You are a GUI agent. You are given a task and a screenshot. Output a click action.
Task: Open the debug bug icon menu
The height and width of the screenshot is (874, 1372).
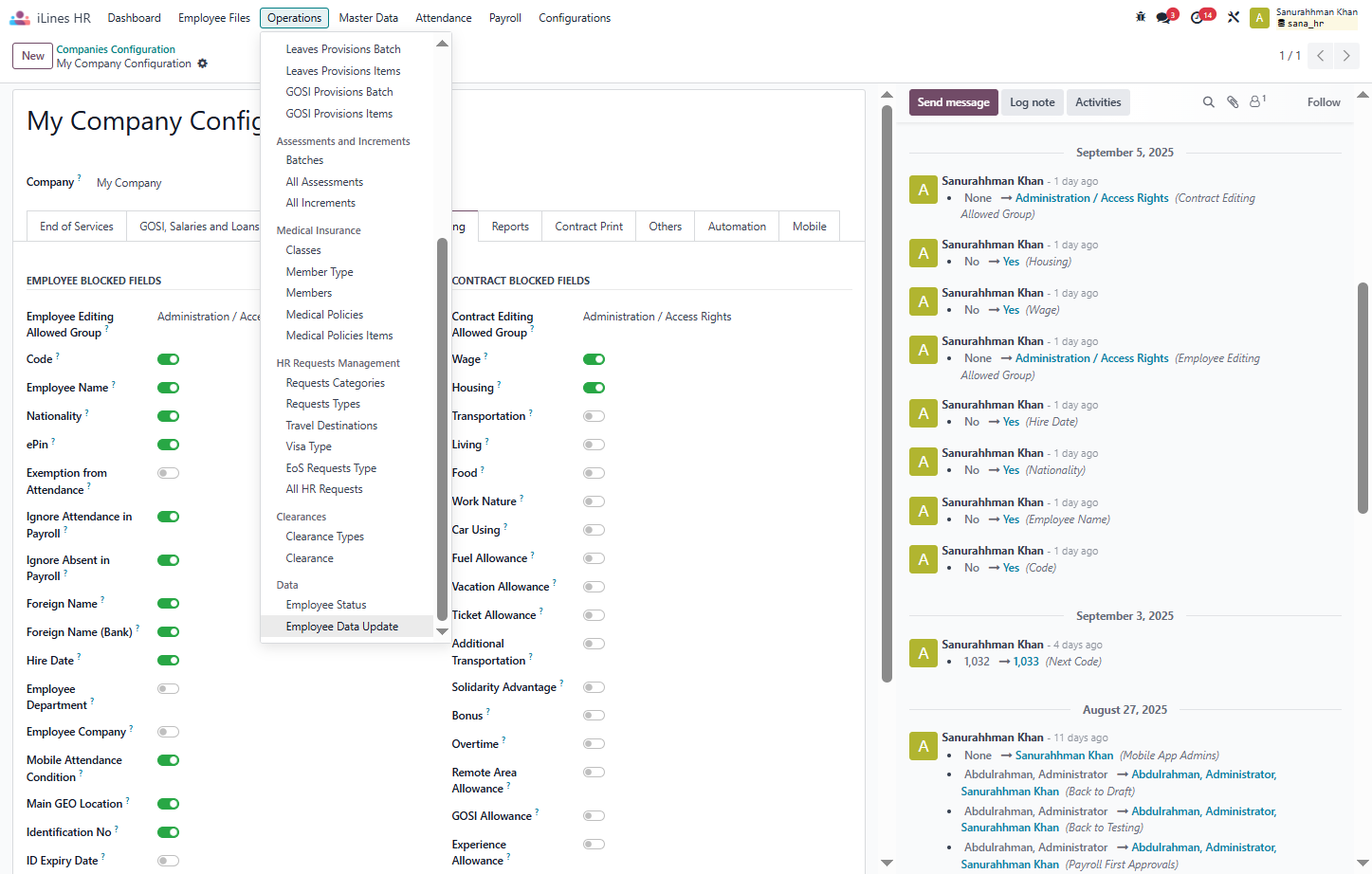coord(1141,17)
